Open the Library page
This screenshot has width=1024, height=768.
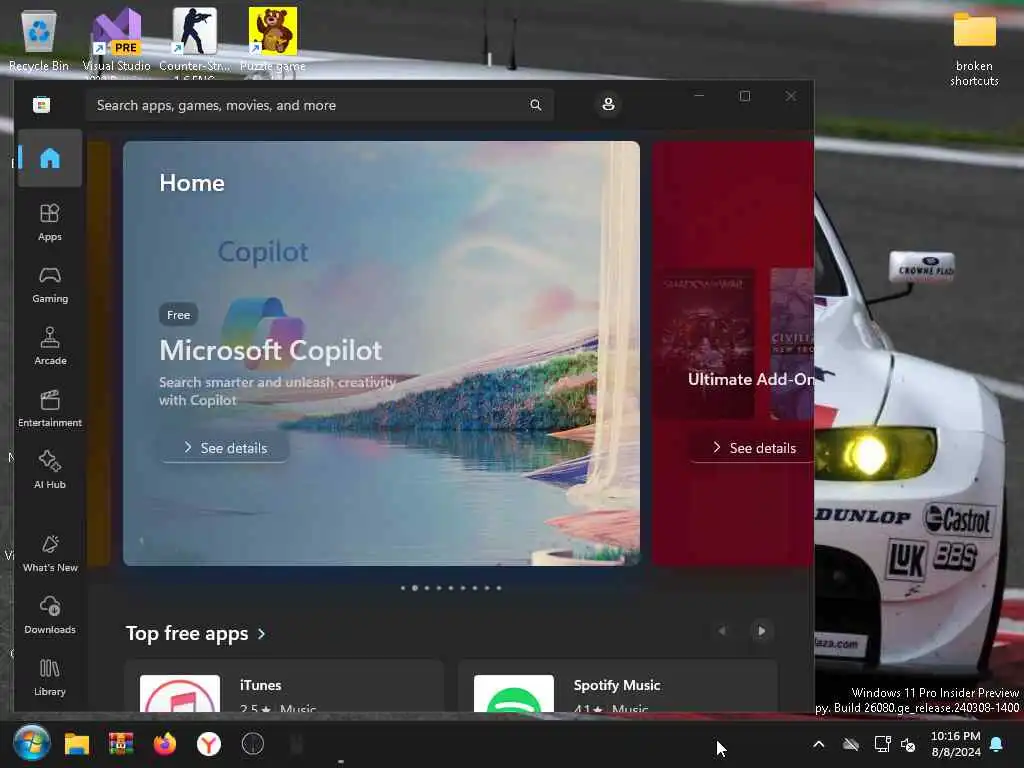click(50, 677)
